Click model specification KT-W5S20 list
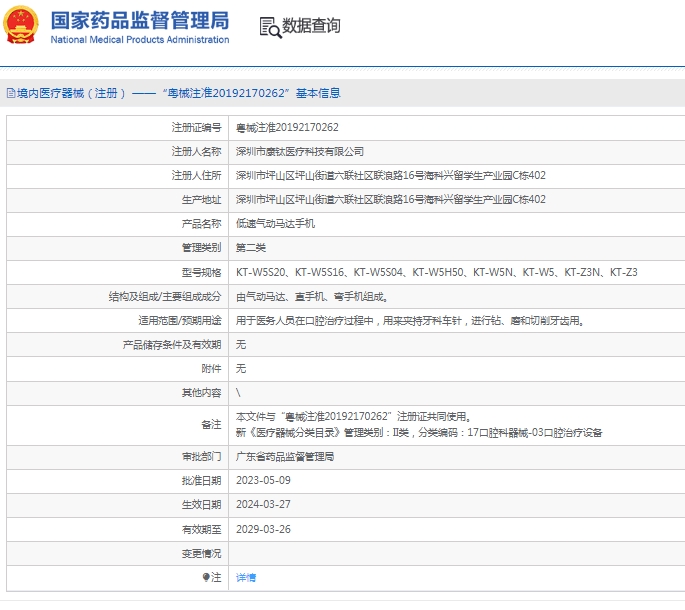Viewport: 685px width, 610px height. coord(436,272)
